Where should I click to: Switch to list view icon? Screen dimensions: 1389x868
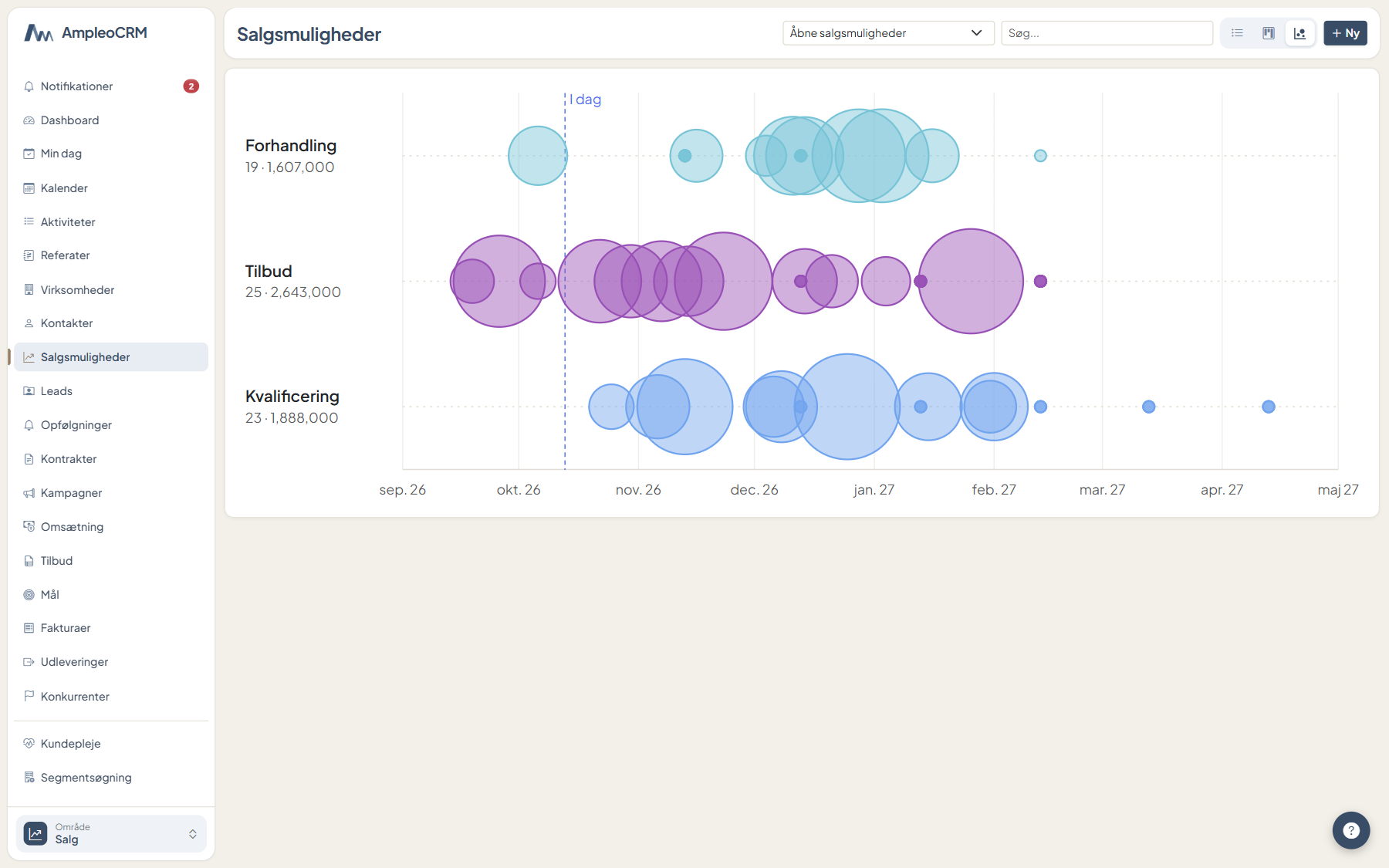(x=1237, y=33)
